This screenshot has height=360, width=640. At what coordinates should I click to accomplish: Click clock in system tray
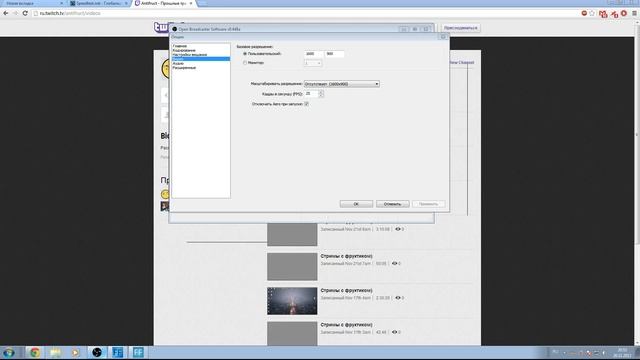point(623,352)
